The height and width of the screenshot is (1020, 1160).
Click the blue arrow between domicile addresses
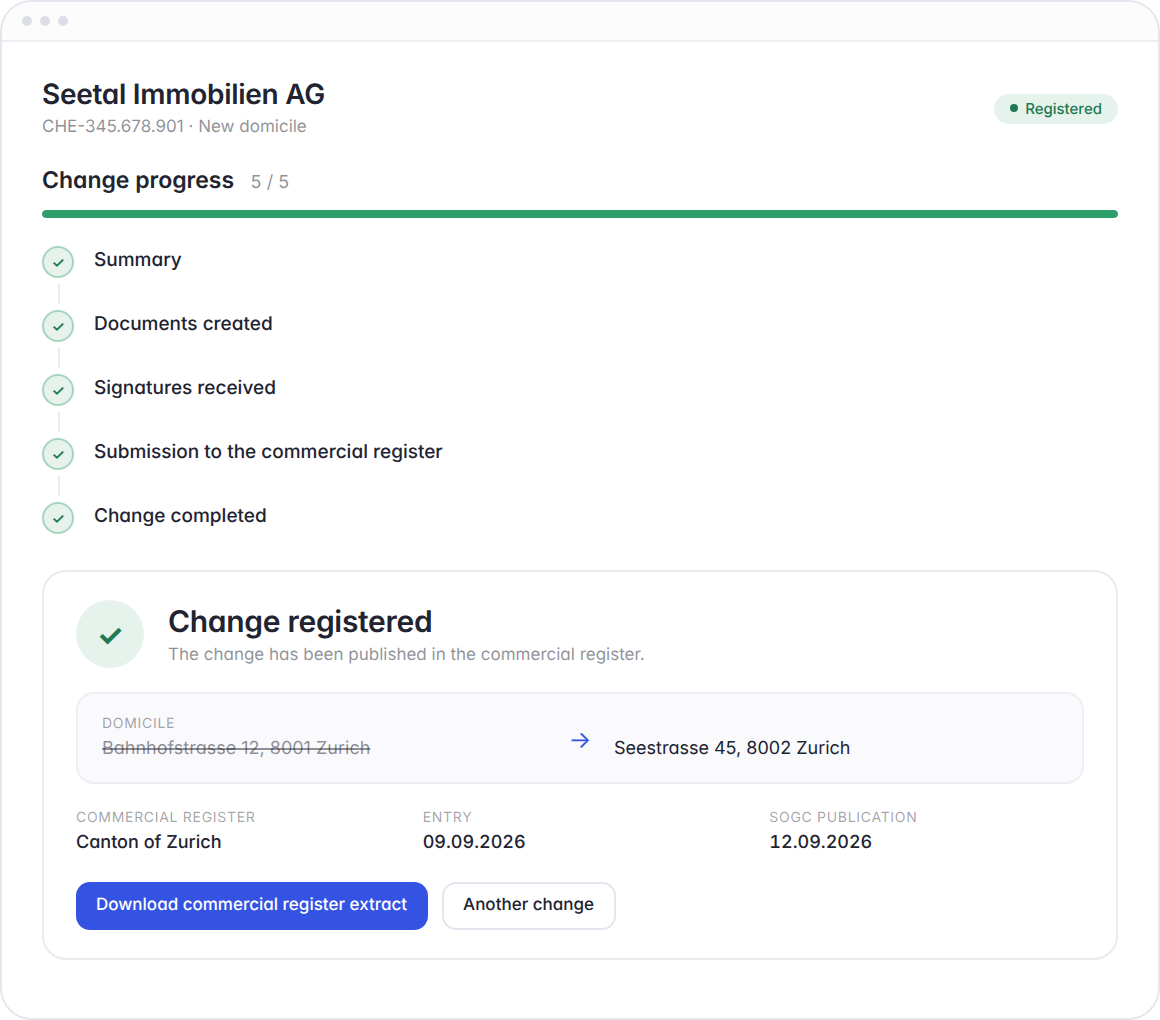tap(581, 740)
